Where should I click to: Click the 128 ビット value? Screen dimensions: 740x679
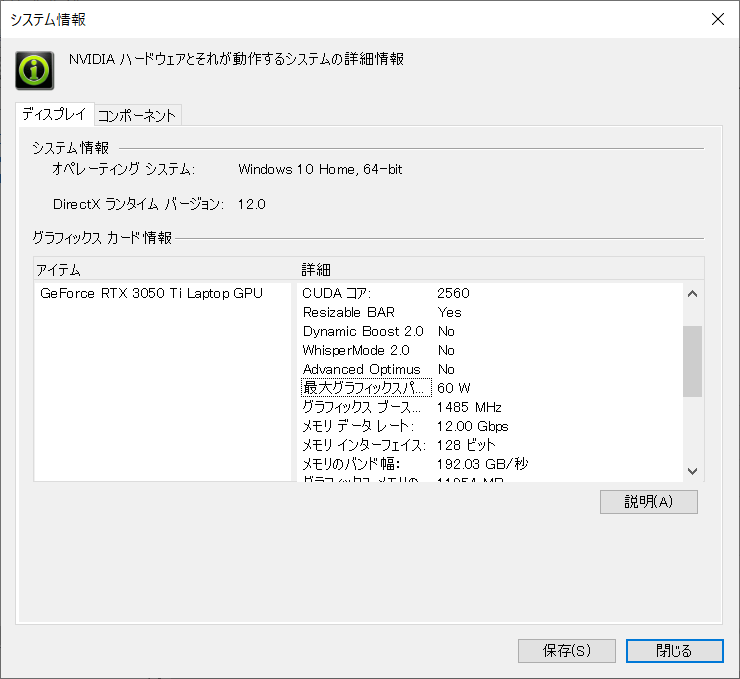(x=466, y=445)
